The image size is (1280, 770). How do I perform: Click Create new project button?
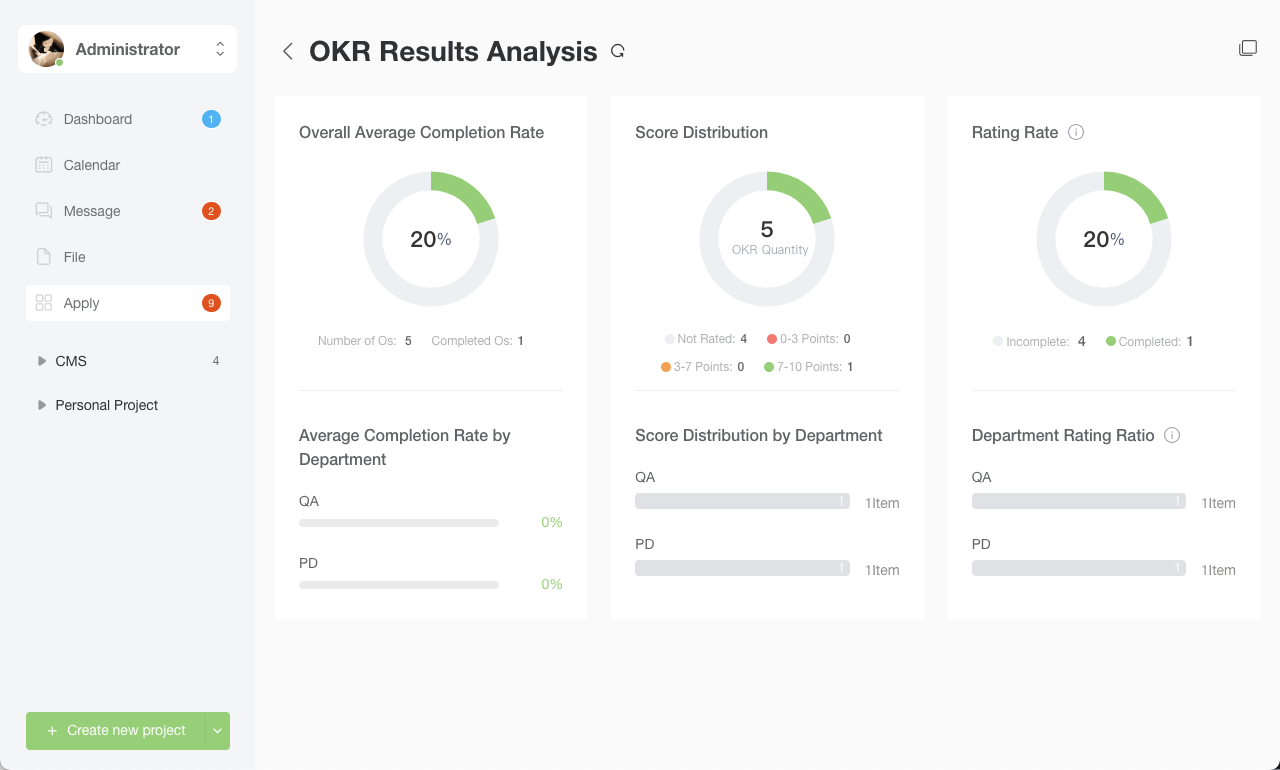tap(116, 731)
